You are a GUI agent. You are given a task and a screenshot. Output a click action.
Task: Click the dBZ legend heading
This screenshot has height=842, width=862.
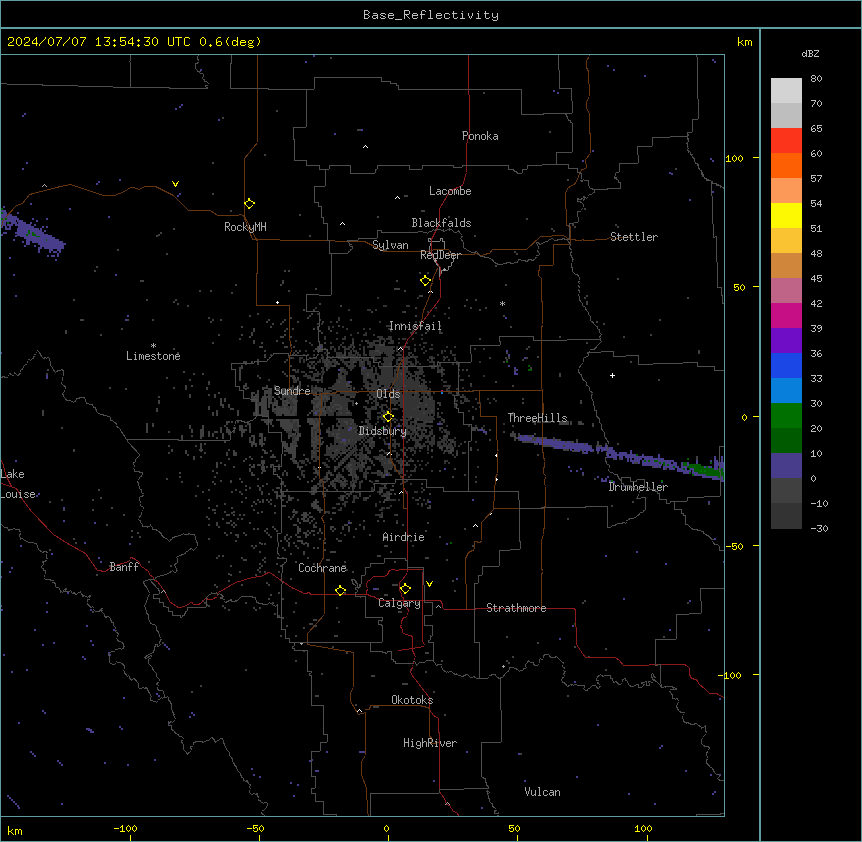tap(810, 53)
